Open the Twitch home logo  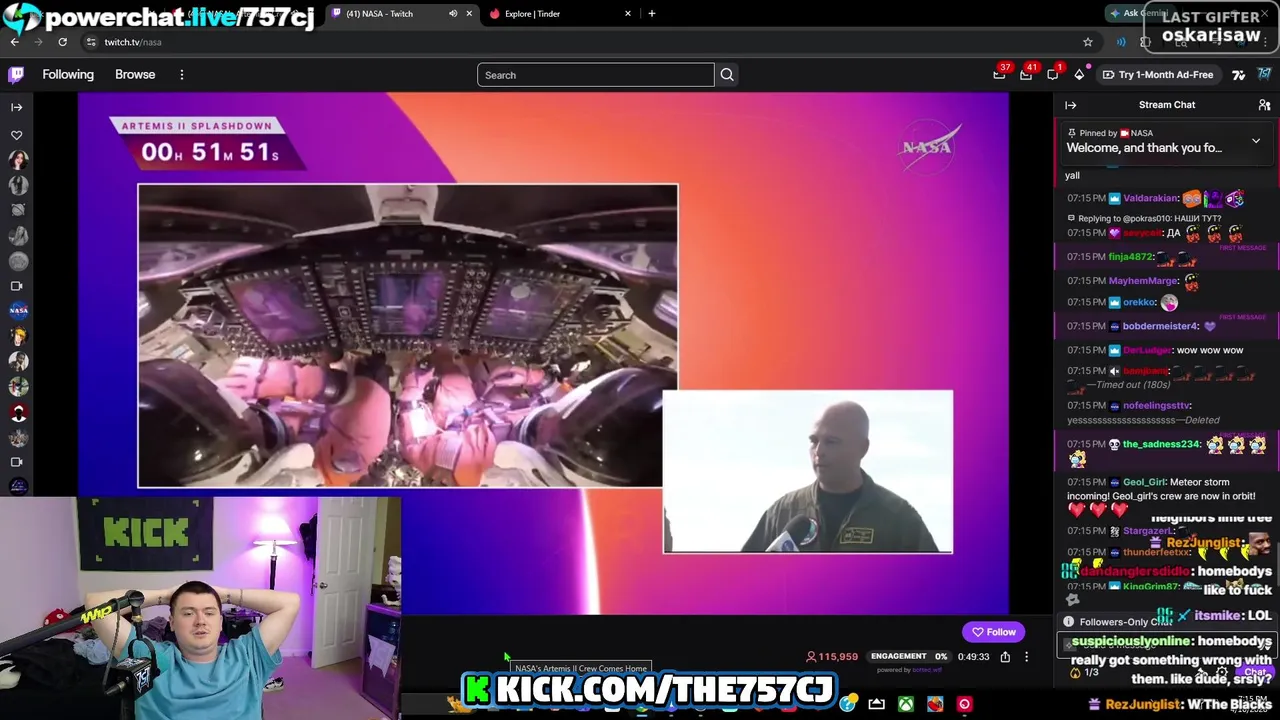(16, 74)
